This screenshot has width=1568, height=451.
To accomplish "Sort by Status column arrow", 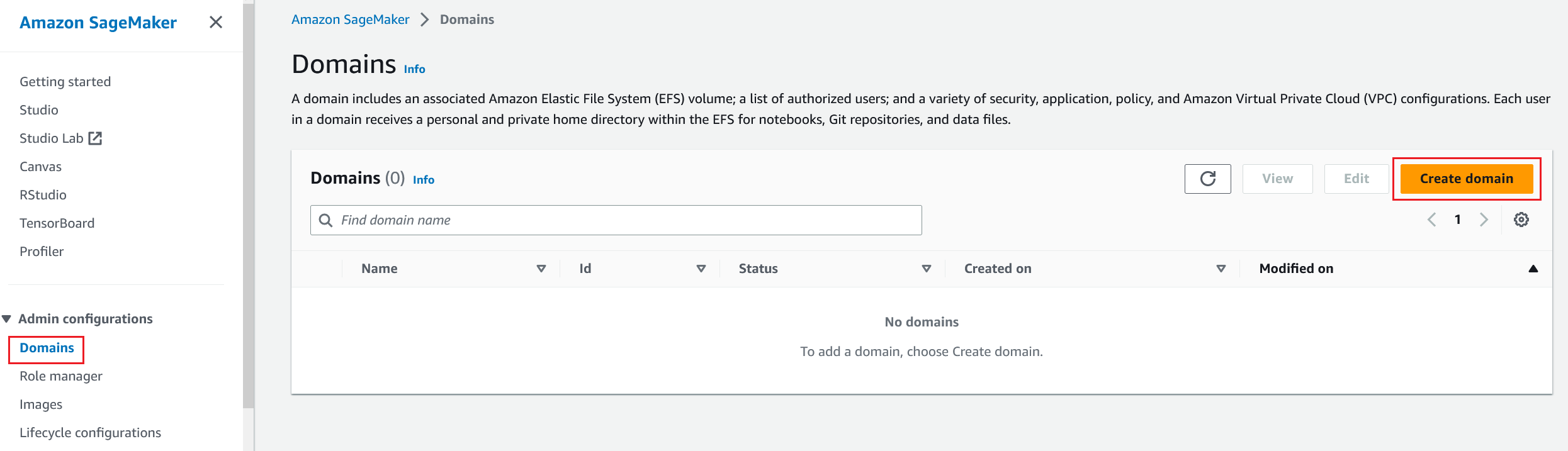I will point(926,269).
